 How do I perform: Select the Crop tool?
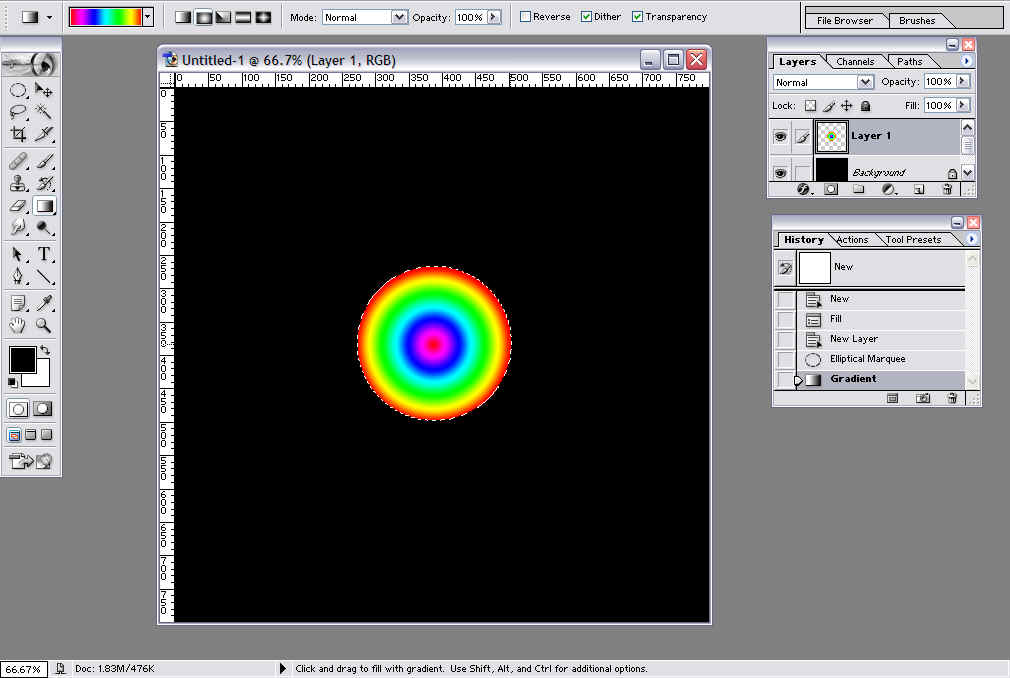tap(18, 134)
